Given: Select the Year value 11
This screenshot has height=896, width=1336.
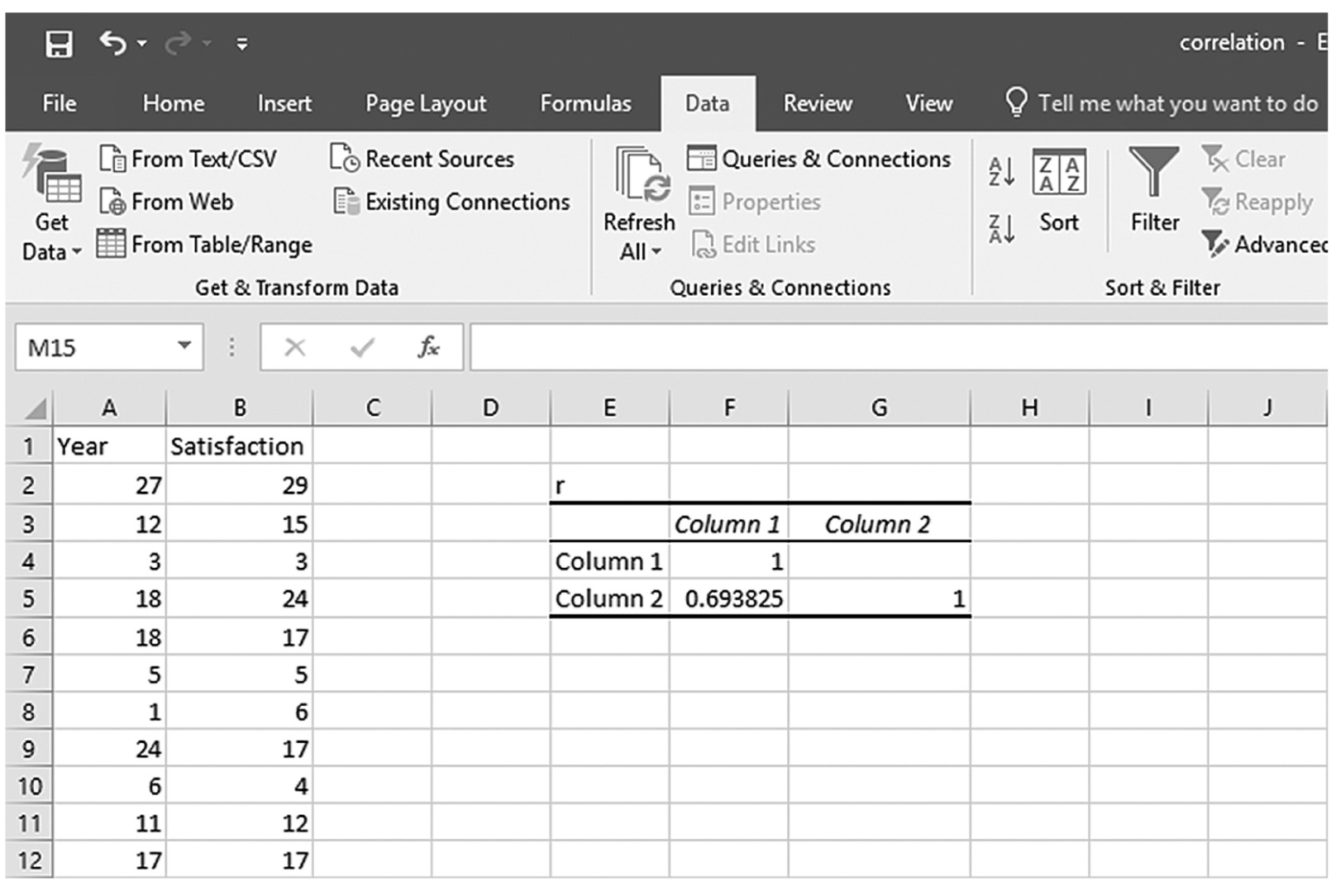Looking at the screenshot, I should coord(109,823).
